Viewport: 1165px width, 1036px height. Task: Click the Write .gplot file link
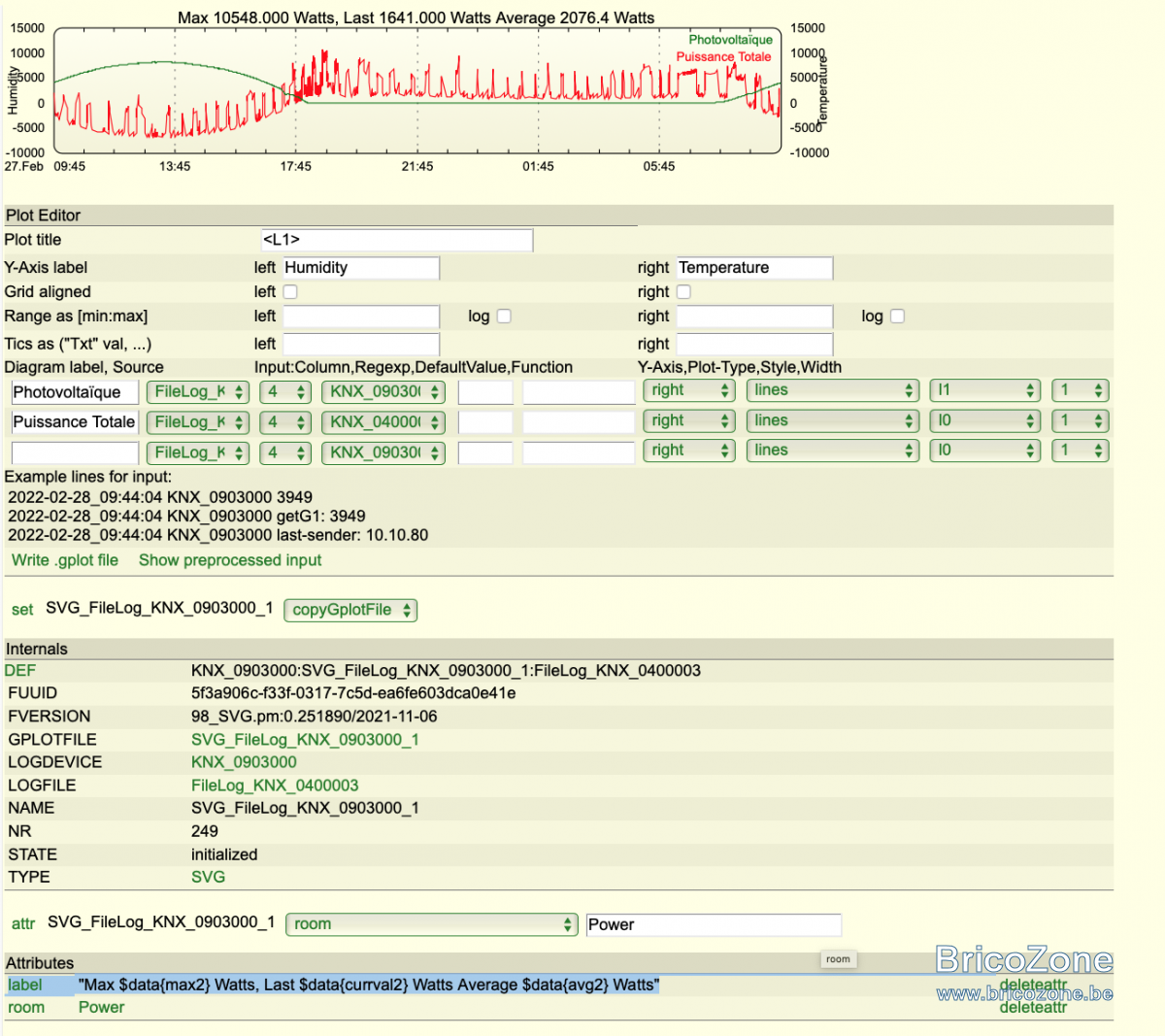tap(65, 560)
